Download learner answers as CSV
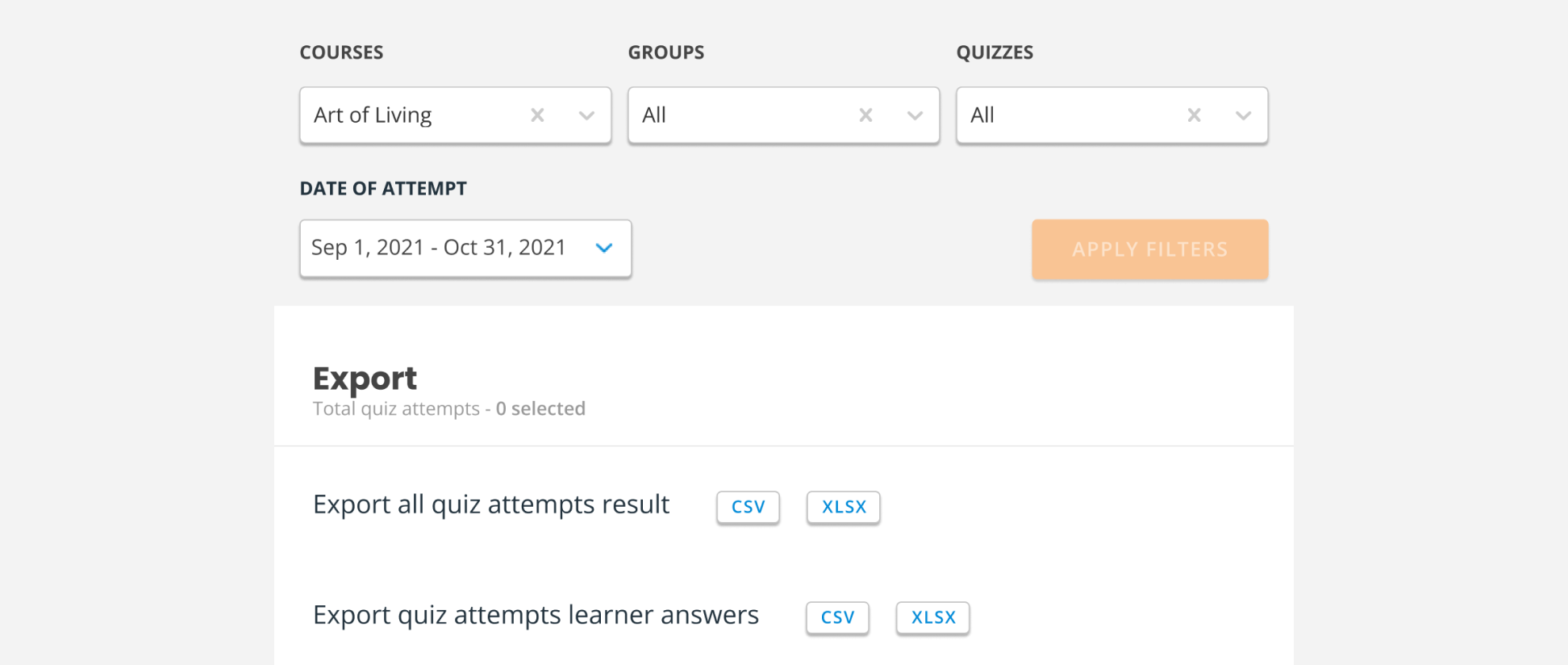 837,617
